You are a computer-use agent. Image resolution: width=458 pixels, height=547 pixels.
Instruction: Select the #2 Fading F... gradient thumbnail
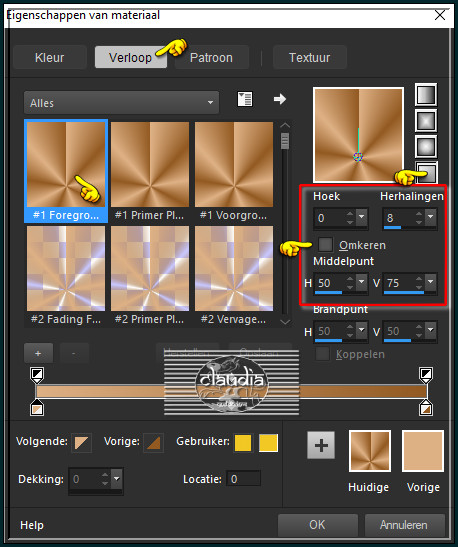pyautogui.click(x=66, y=276)
